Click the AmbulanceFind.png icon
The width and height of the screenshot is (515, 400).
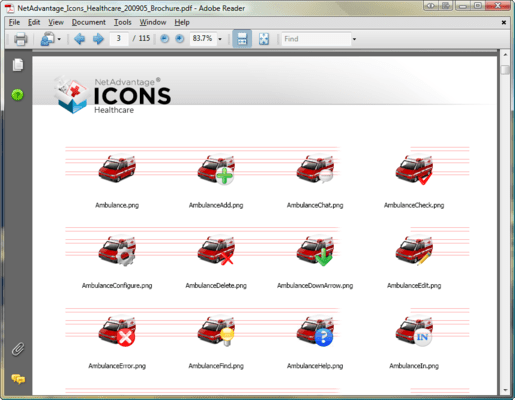tap(216, 331)
